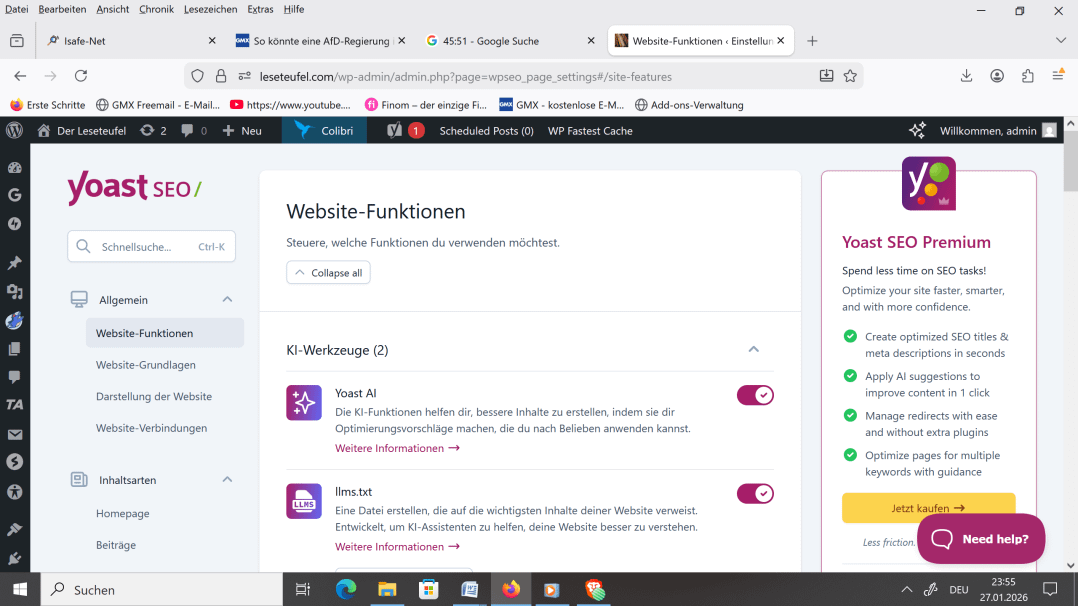Open the Neu add-new menu

pyautogui.click(x=242, y=131)
